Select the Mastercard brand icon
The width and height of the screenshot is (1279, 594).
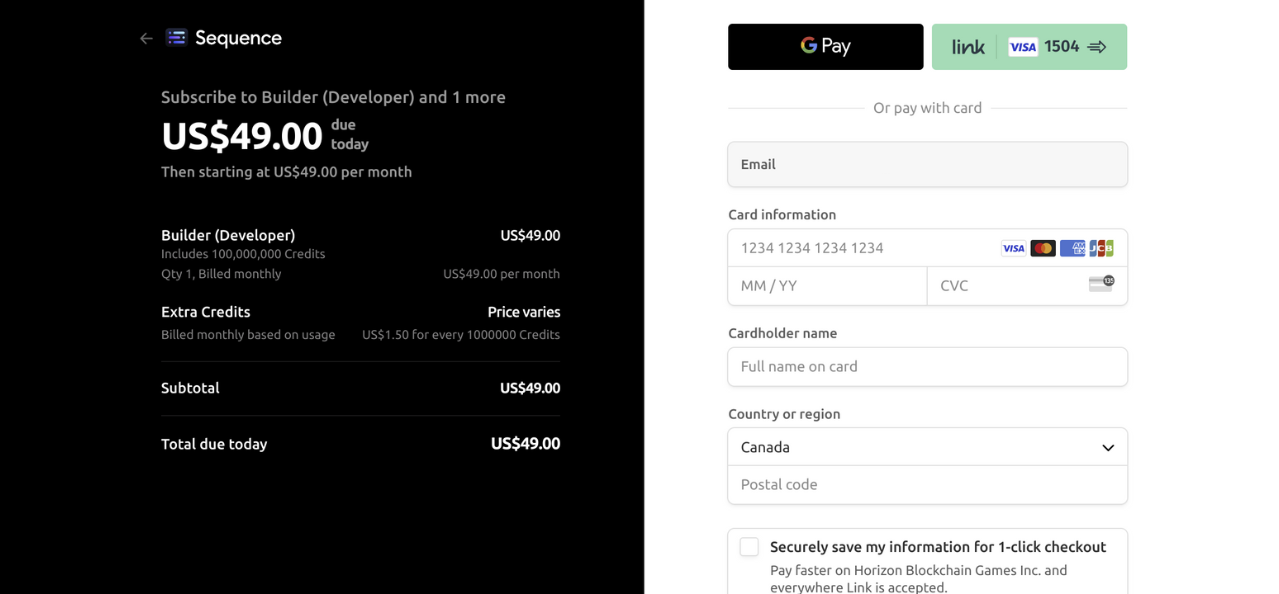1043,247
